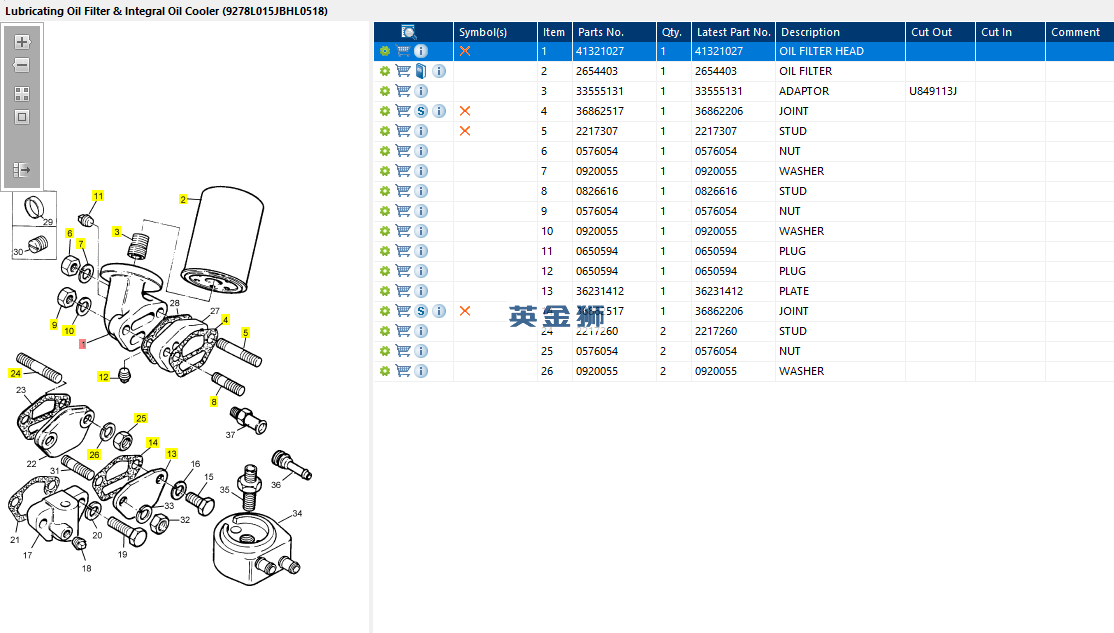The image size is (1114, 633).
Task: Click the Comment column header
Action: point(1080,32)
